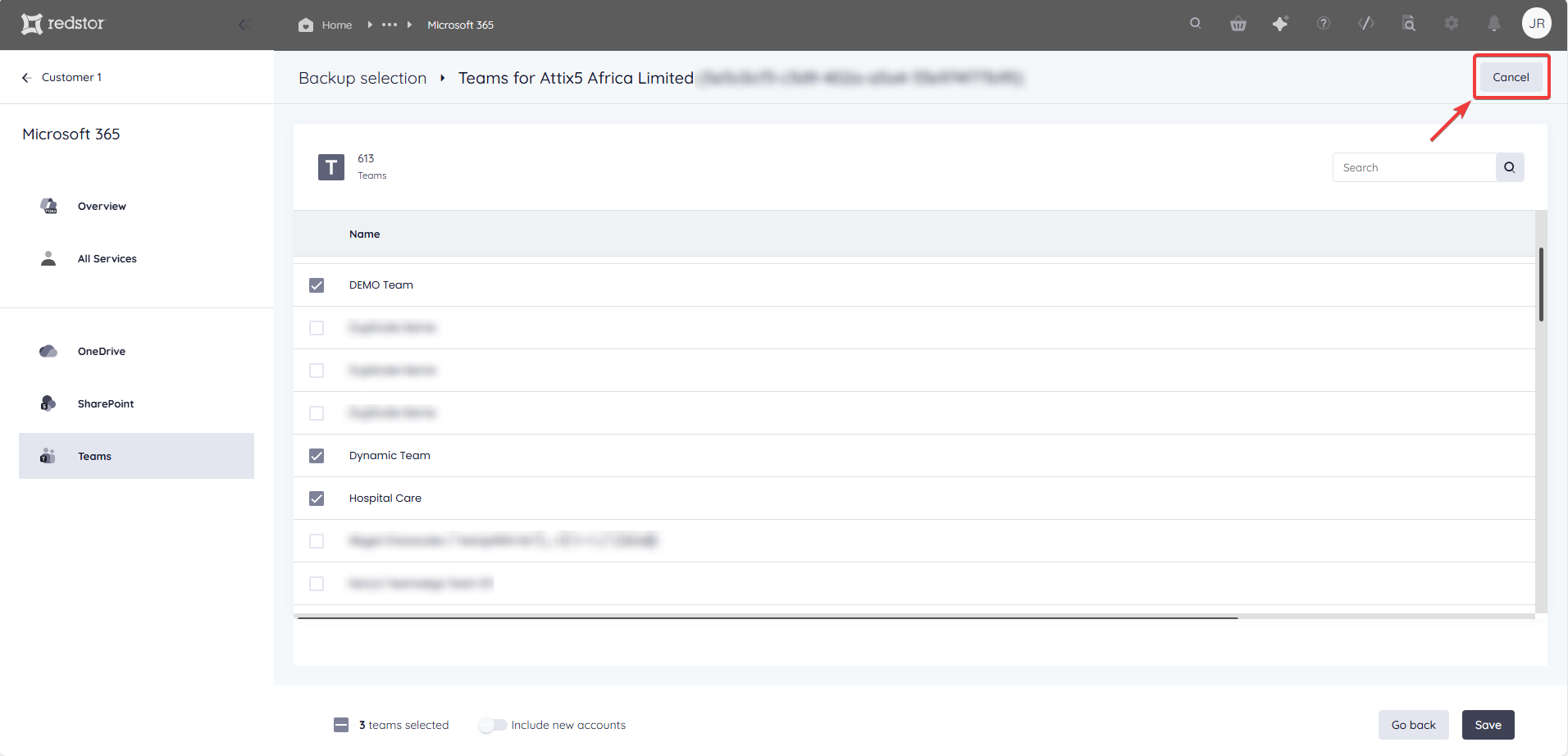The image size is (1568, 756).
Task: Open settings gear icon
Action: 1452,23
